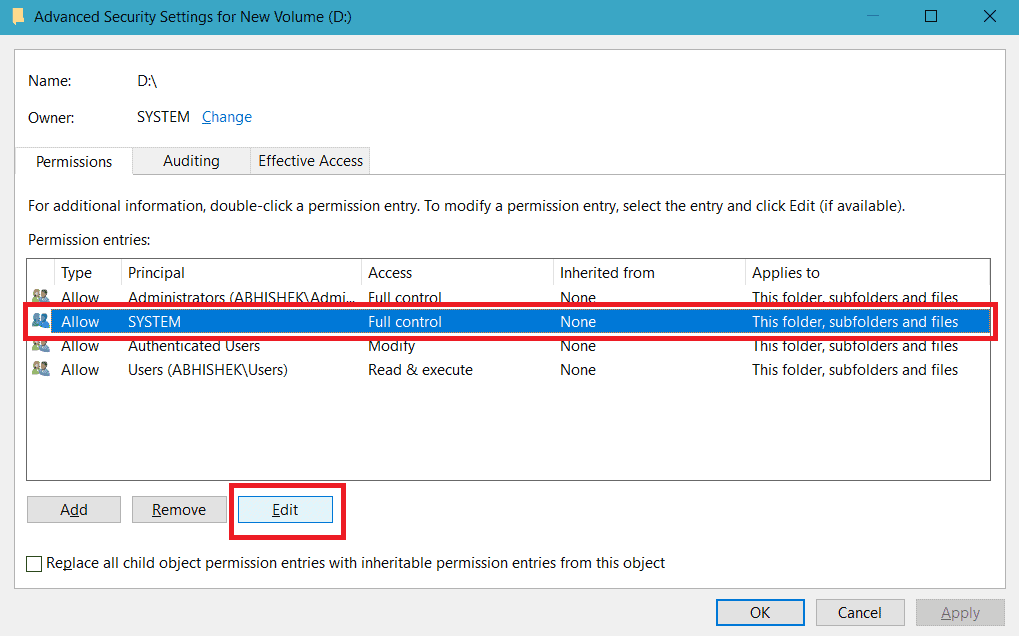Click the Edit button
Screen dimensions: 1019x636
(285, 510)
